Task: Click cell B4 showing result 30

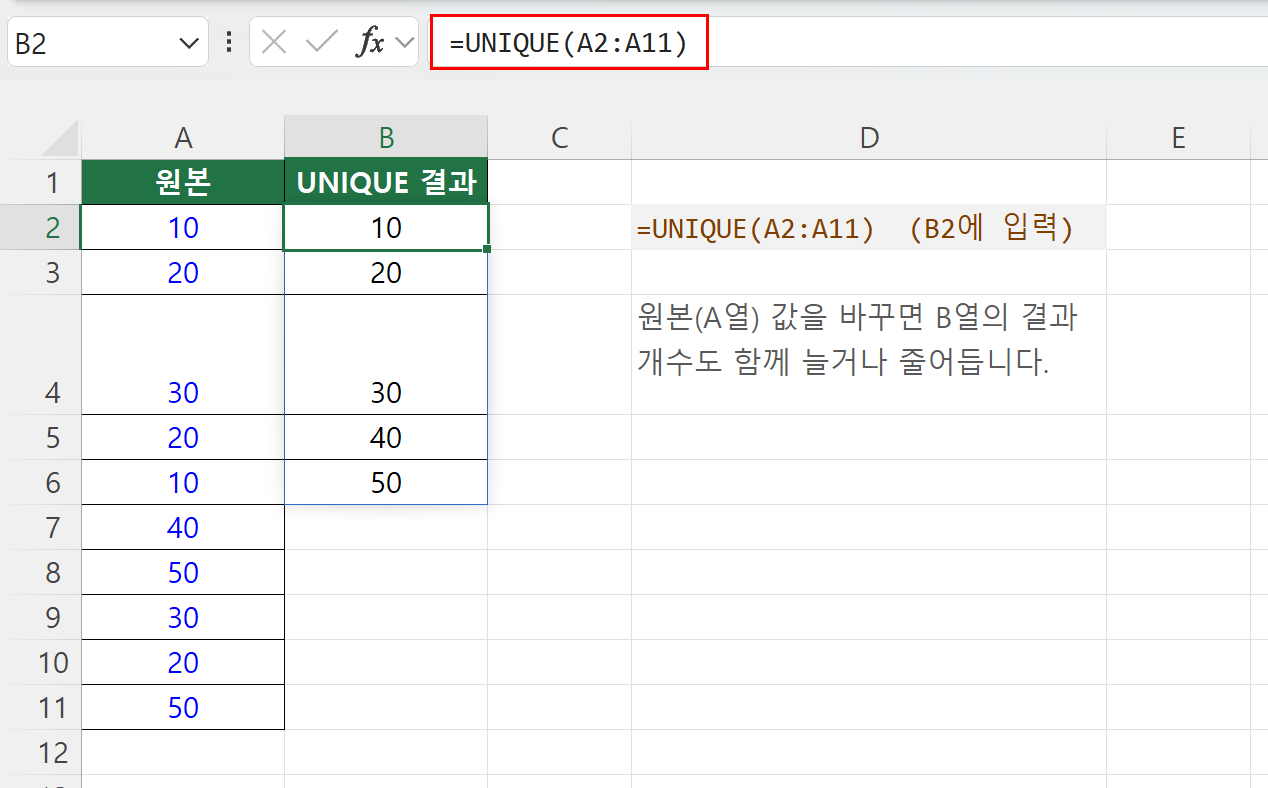Action: click(386, 355)
